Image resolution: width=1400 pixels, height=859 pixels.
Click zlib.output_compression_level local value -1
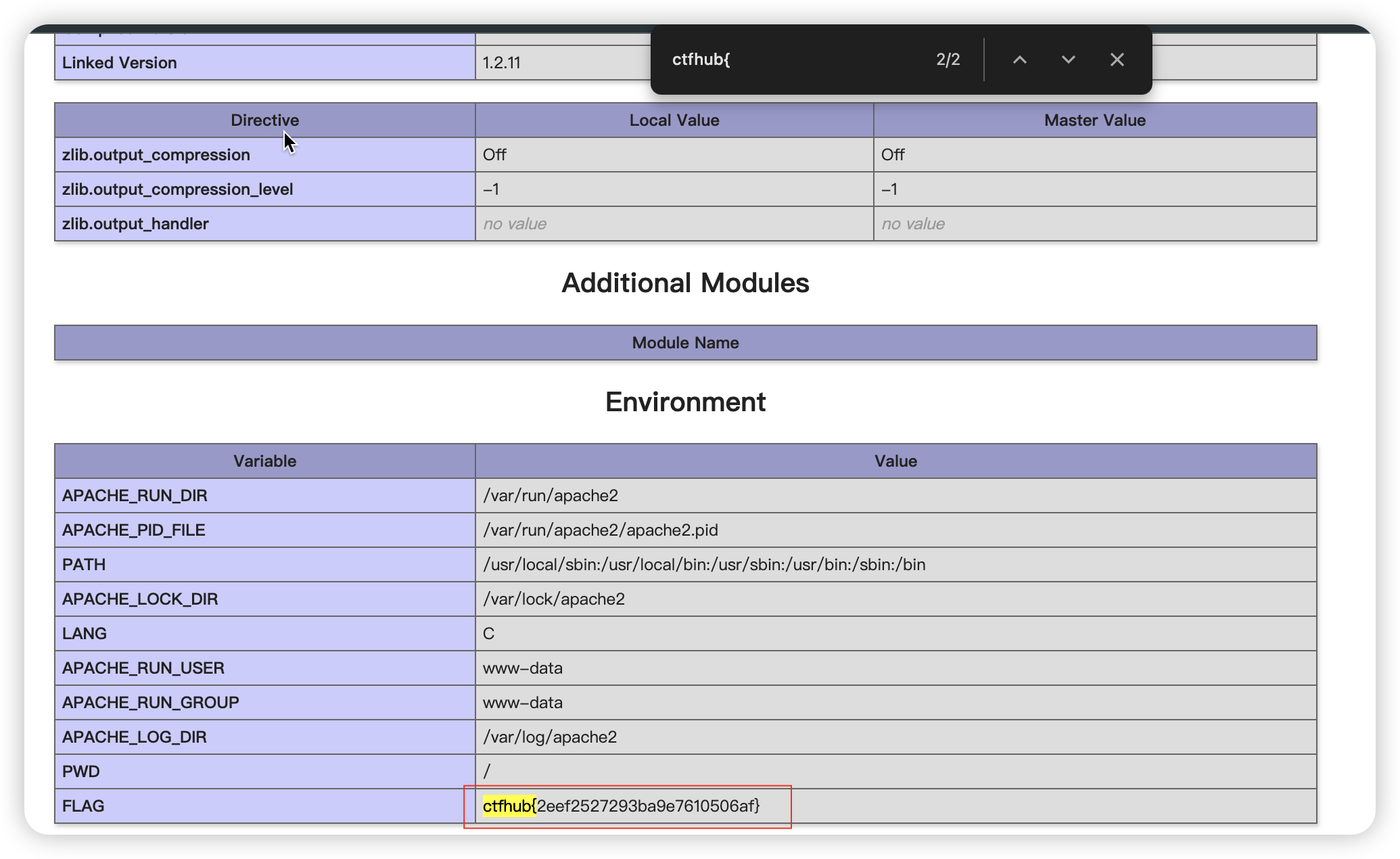(491, 189)
